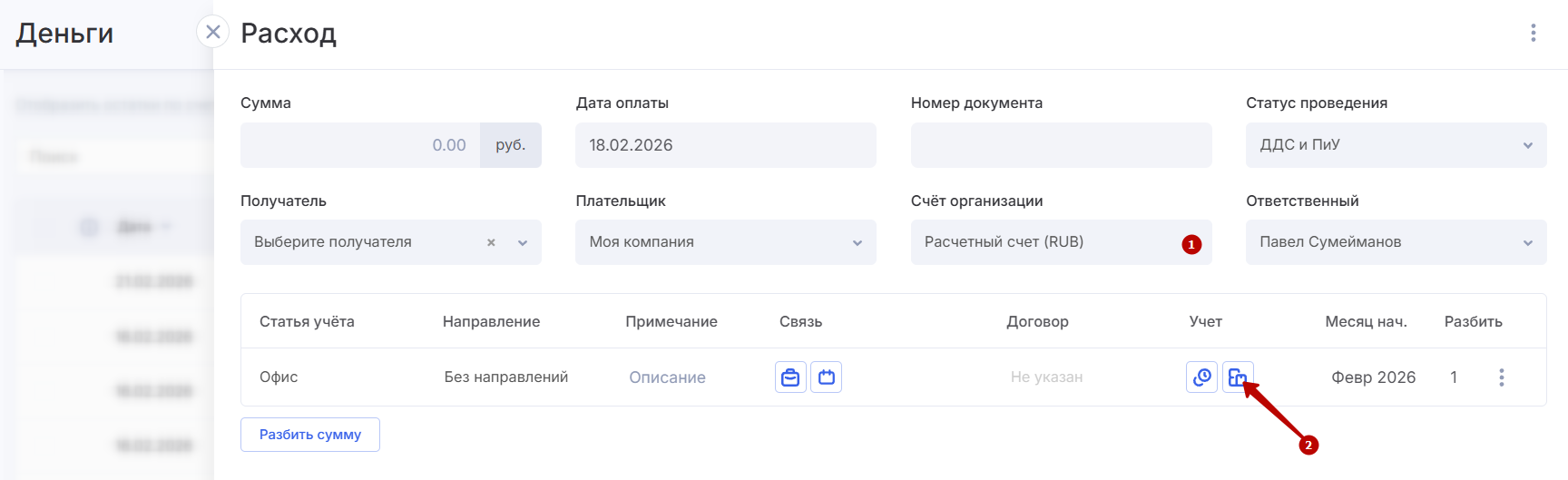Change the Февр 2026 start month

click(x=1373, y=377)
